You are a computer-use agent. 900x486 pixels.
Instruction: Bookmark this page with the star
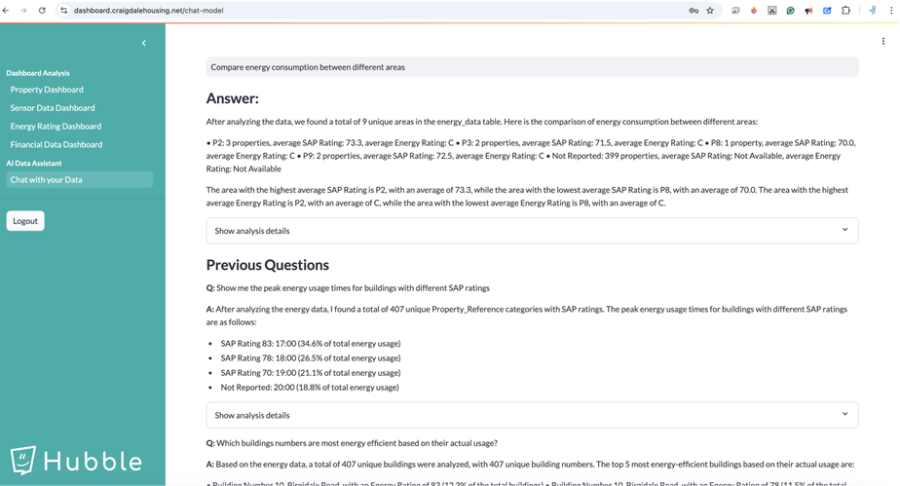coord(710,10)
